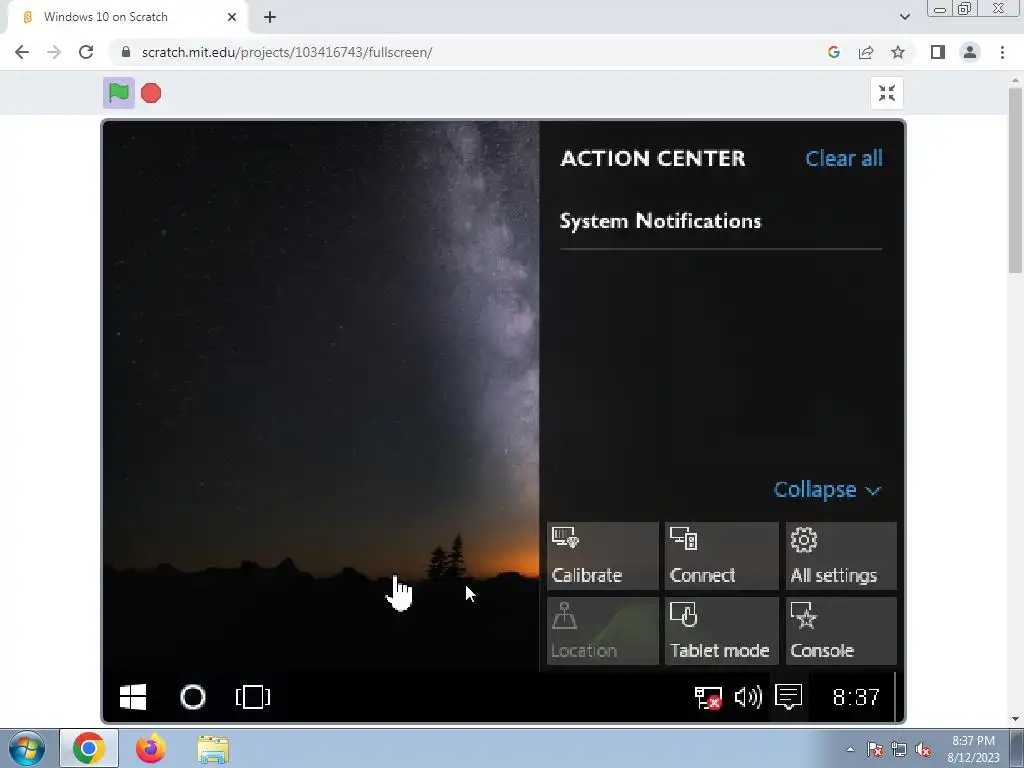Click the green flag to start project

coord(119,93)
